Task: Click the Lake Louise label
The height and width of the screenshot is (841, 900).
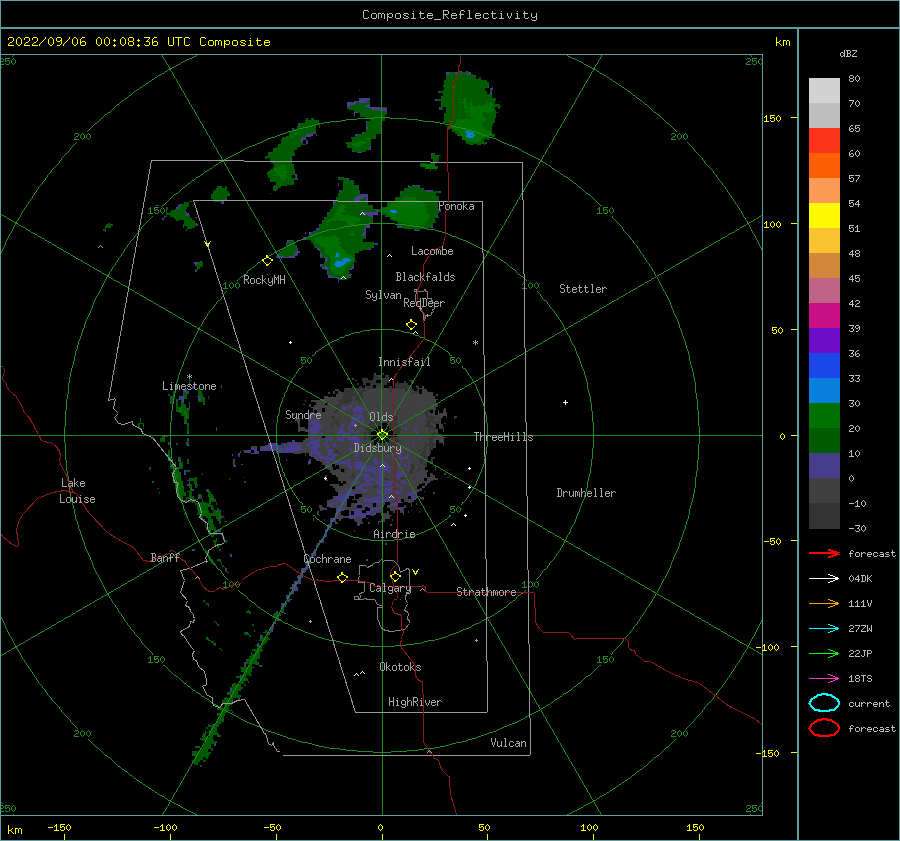Action: 77,491
